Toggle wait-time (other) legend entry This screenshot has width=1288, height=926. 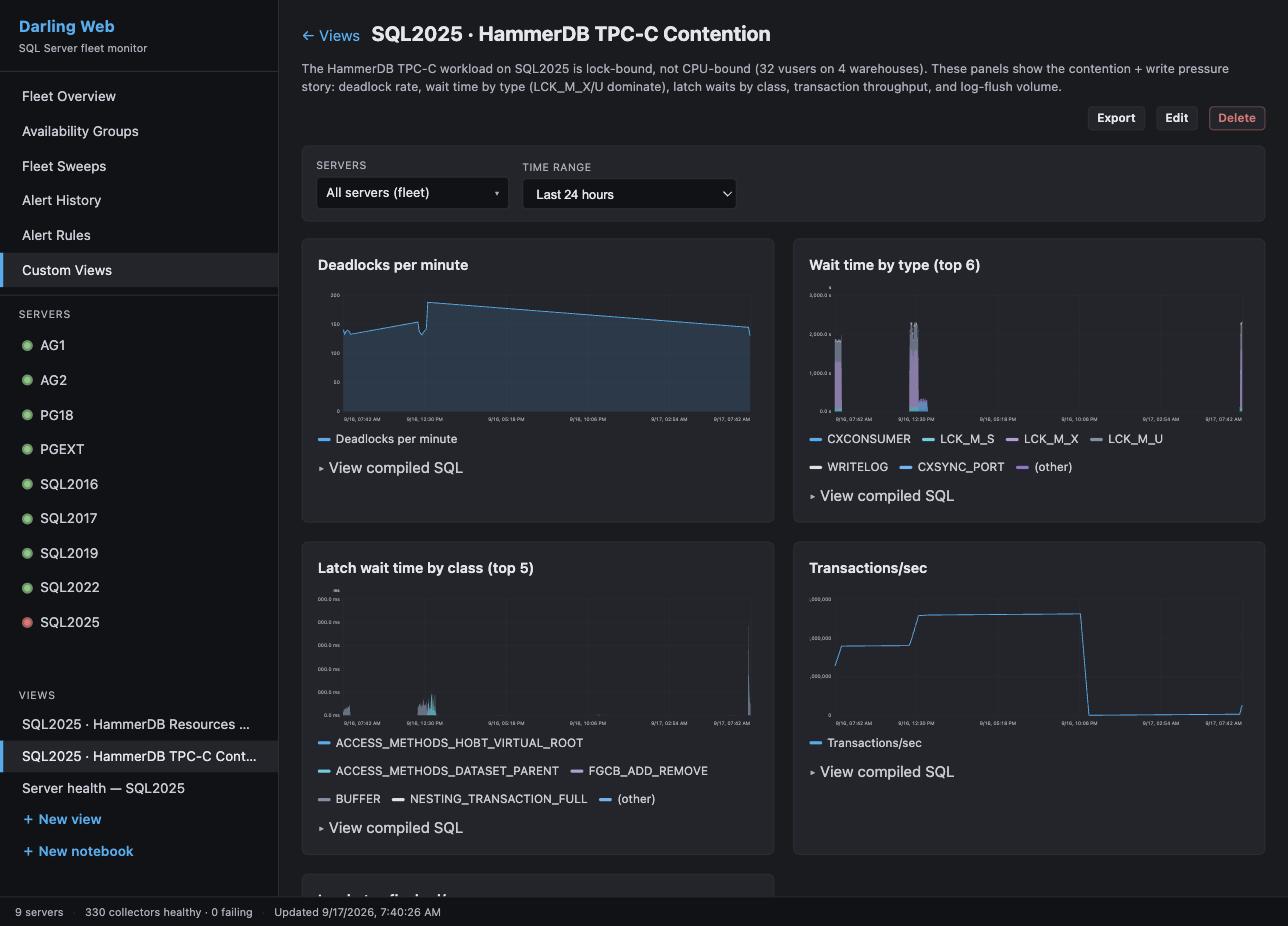1044,467
